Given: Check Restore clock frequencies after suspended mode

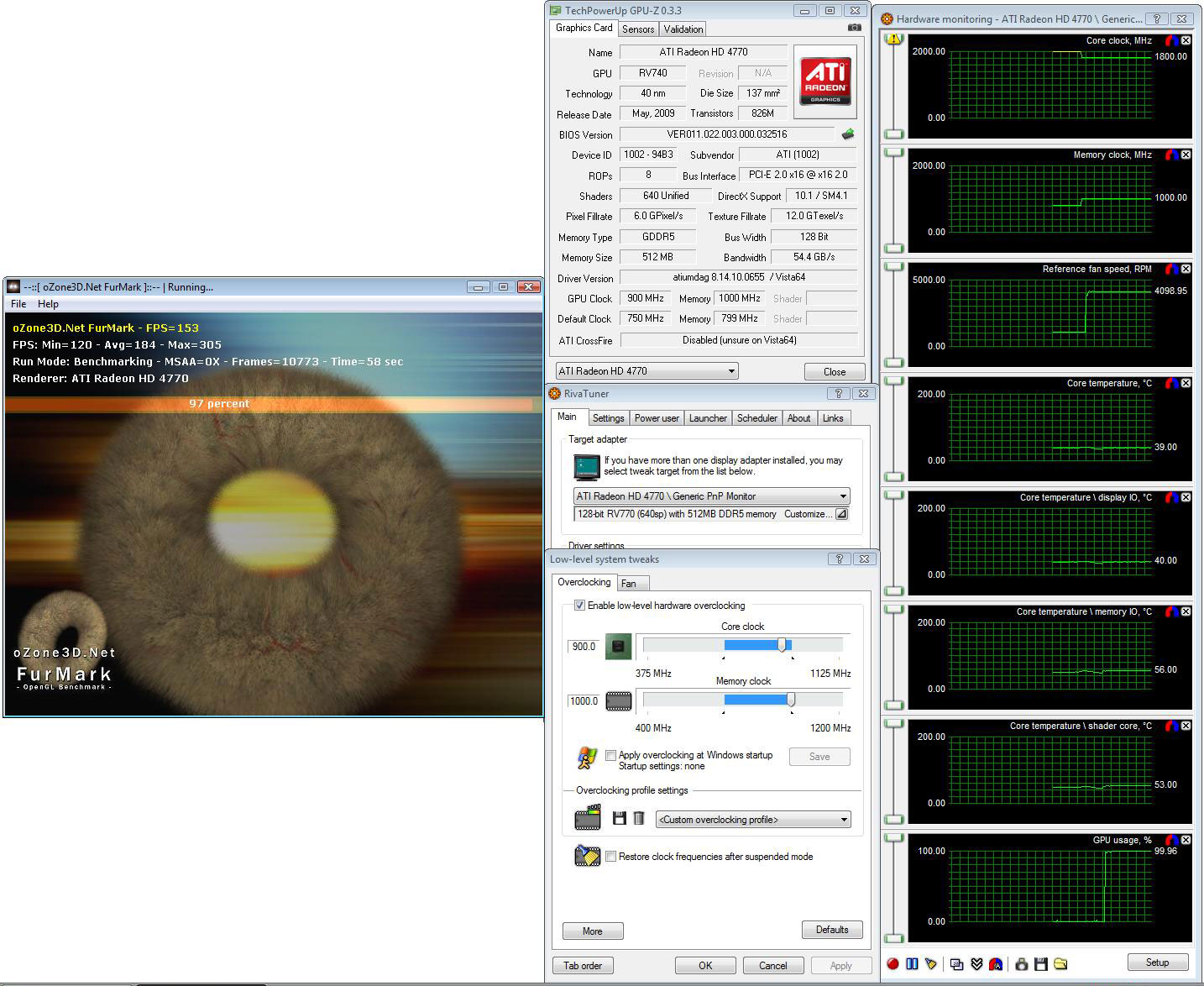Looking at the screenshot, I should click(x=610, y=857).
